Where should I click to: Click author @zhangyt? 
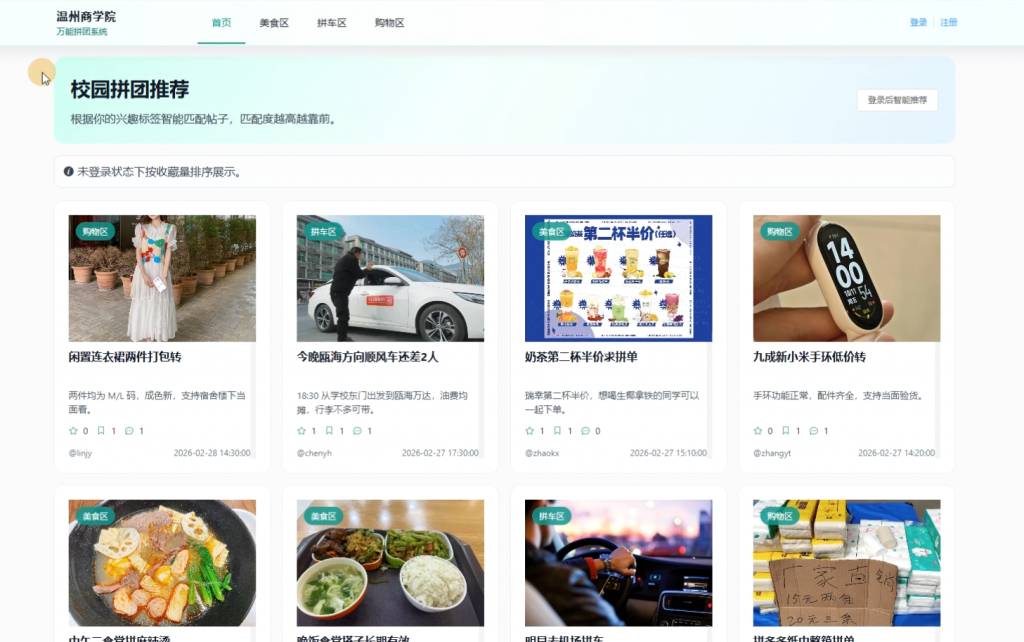(x=772, y=453)
